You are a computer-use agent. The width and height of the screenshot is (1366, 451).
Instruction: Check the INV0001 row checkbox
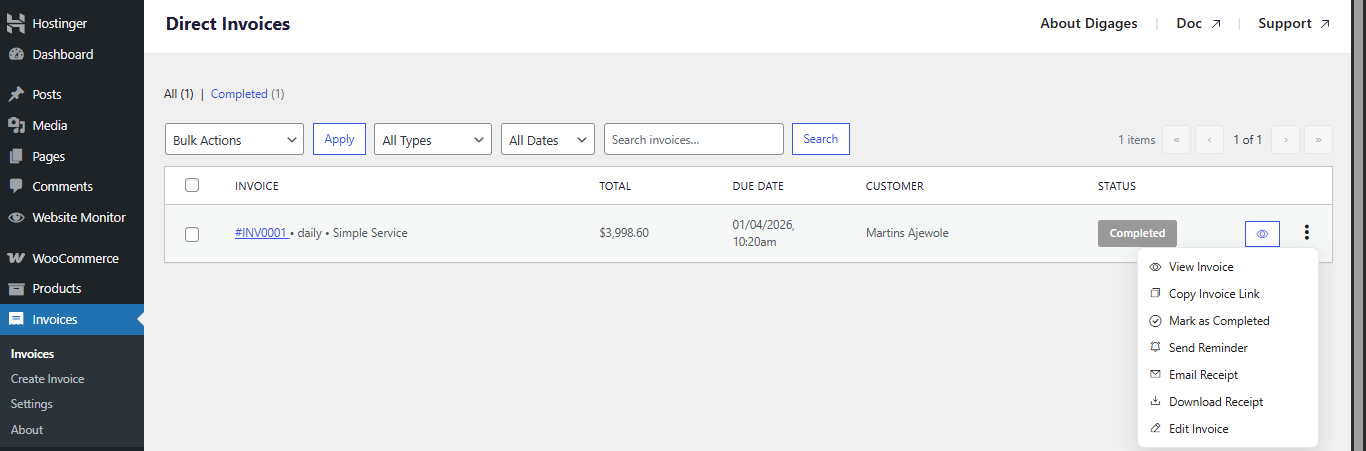click(192, 234)
